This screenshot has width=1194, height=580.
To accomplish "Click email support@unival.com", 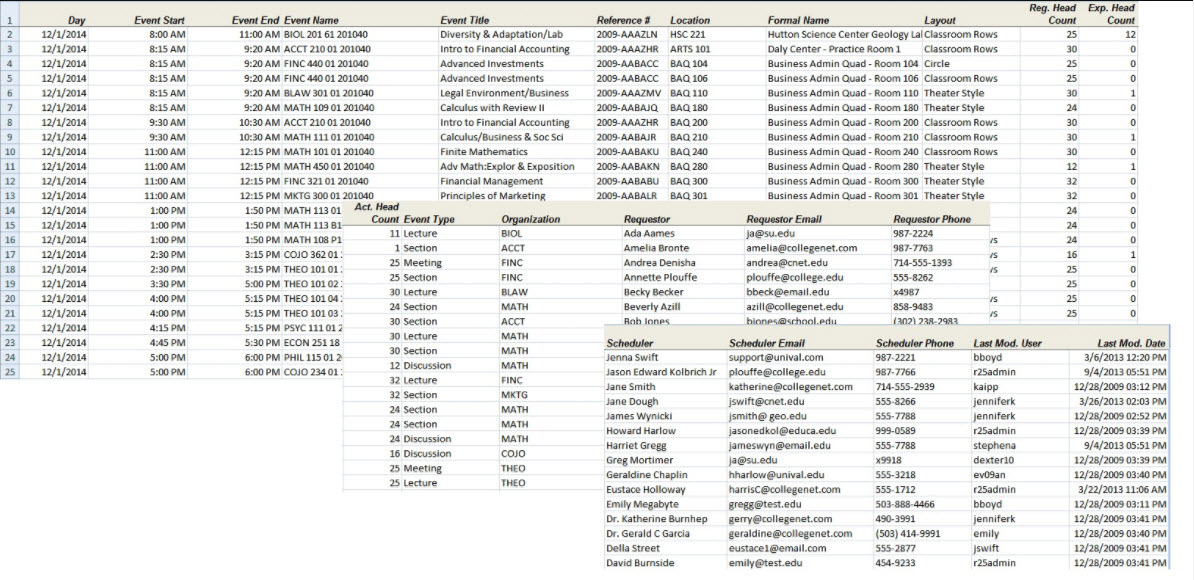I will click(776, 357).
